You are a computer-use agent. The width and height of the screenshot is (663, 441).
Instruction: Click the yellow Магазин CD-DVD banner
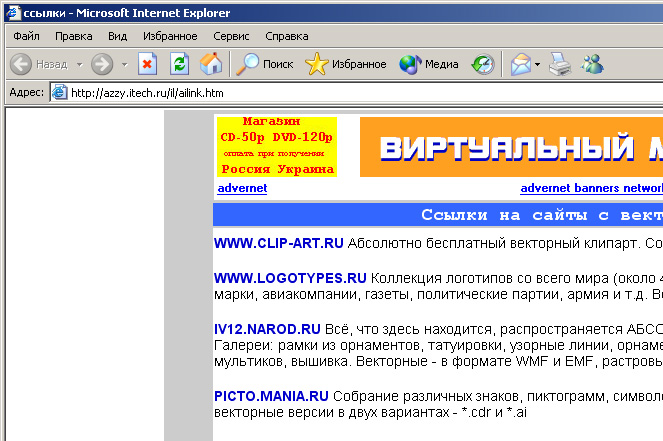(x=277, y=147)
